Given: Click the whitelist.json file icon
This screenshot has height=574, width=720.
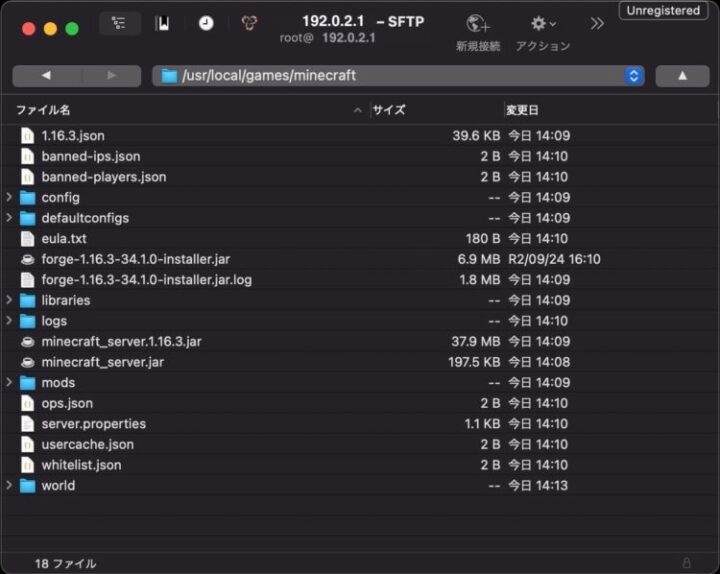Looking at the screenshot, I should click(28, 465).
